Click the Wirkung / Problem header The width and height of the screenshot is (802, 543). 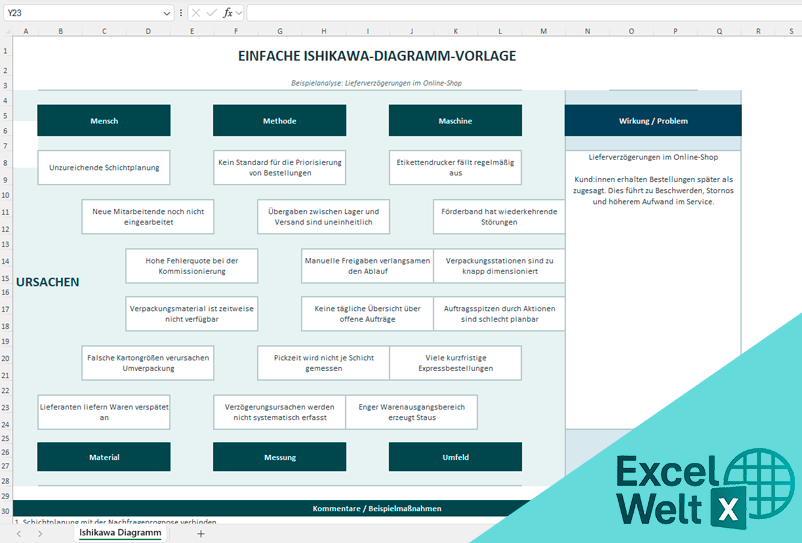click(653, 121)
